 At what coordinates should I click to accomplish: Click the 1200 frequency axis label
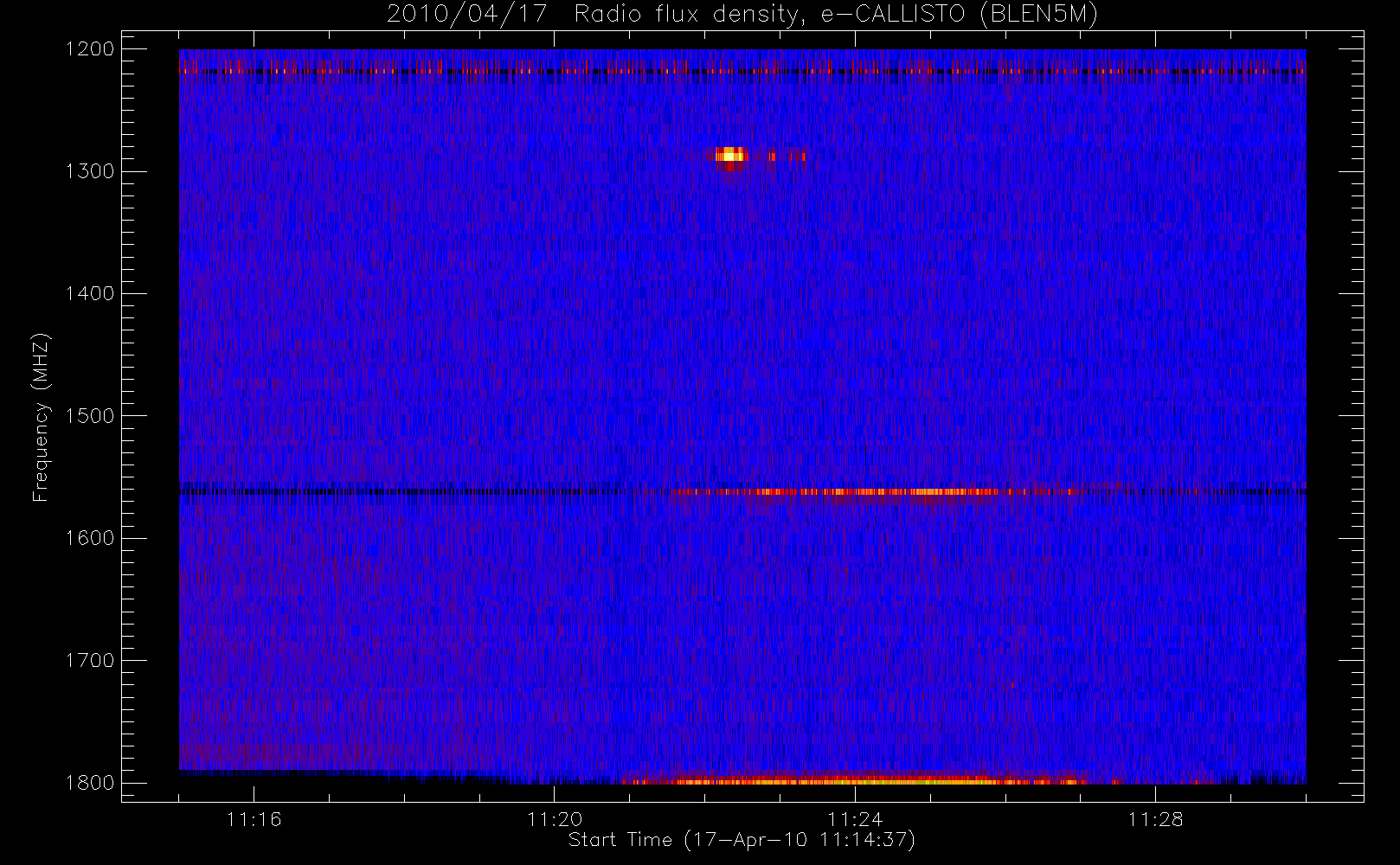90,49
